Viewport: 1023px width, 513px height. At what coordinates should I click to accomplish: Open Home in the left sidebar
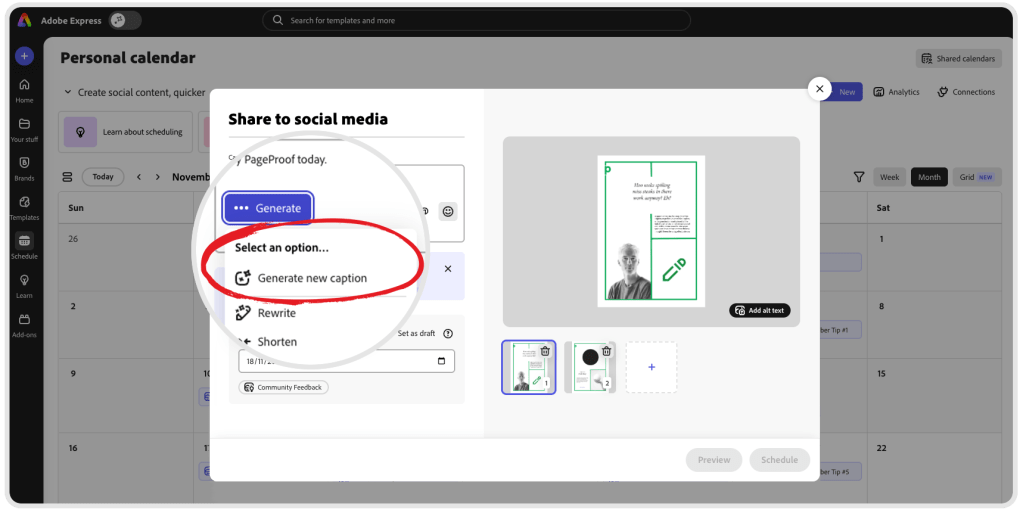pos(24,90)
